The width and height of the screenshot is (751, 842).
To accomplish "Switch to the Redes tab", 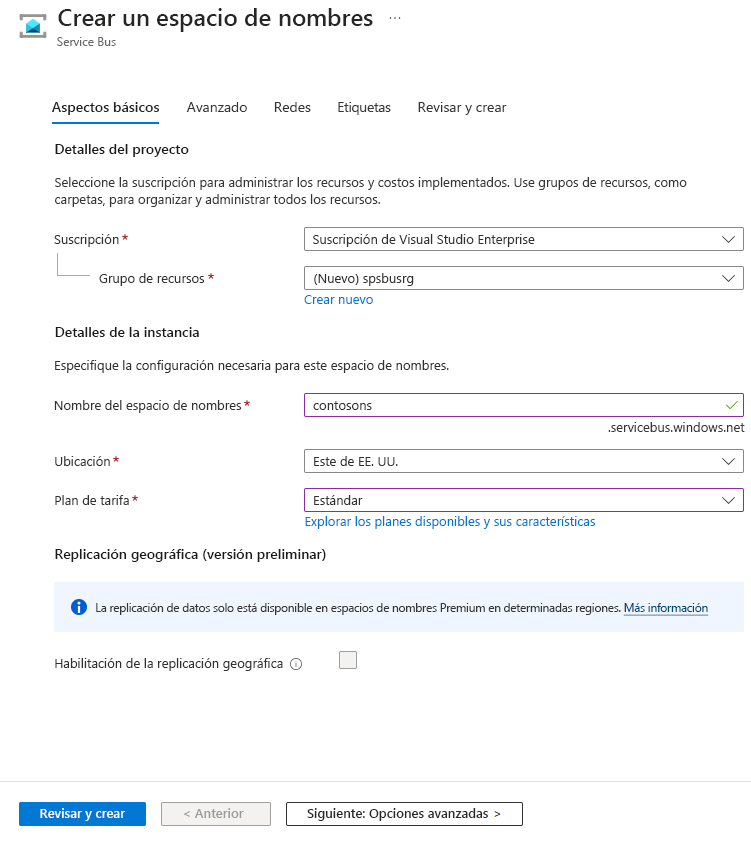I will (x=292, y=107).
